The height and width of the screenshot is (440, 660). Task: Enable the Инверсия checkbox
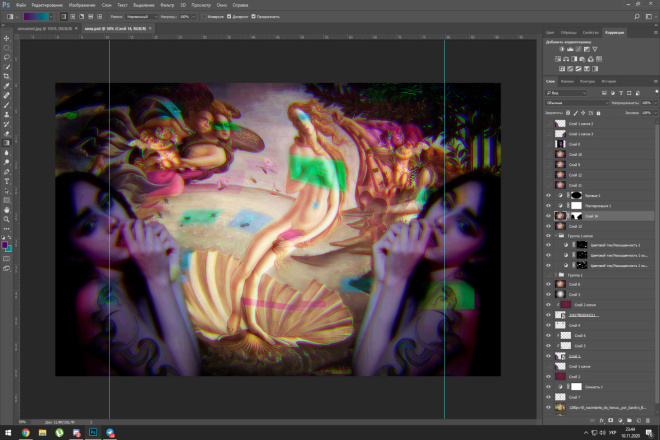tap(205, 17)
